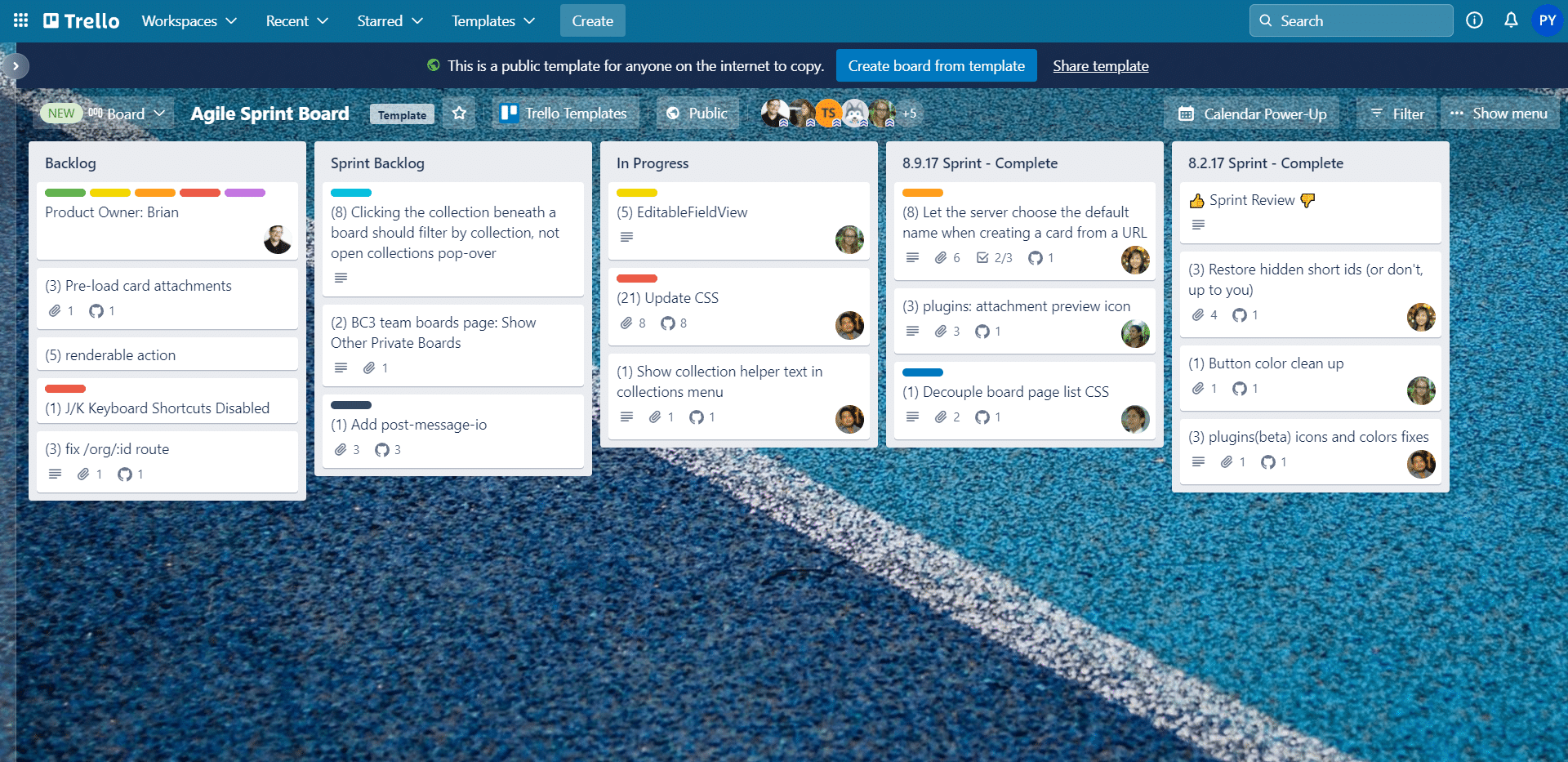
Task: Star the Agile Sprint Board
Action: (x=460, y=114)
